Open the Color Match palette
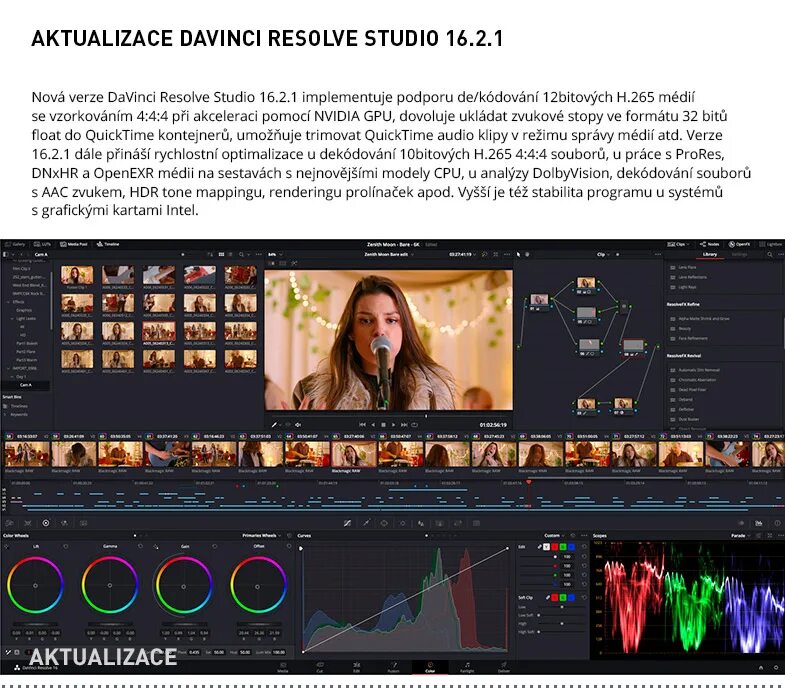Screen dimensions: 785x688 (x=28, y=523)
